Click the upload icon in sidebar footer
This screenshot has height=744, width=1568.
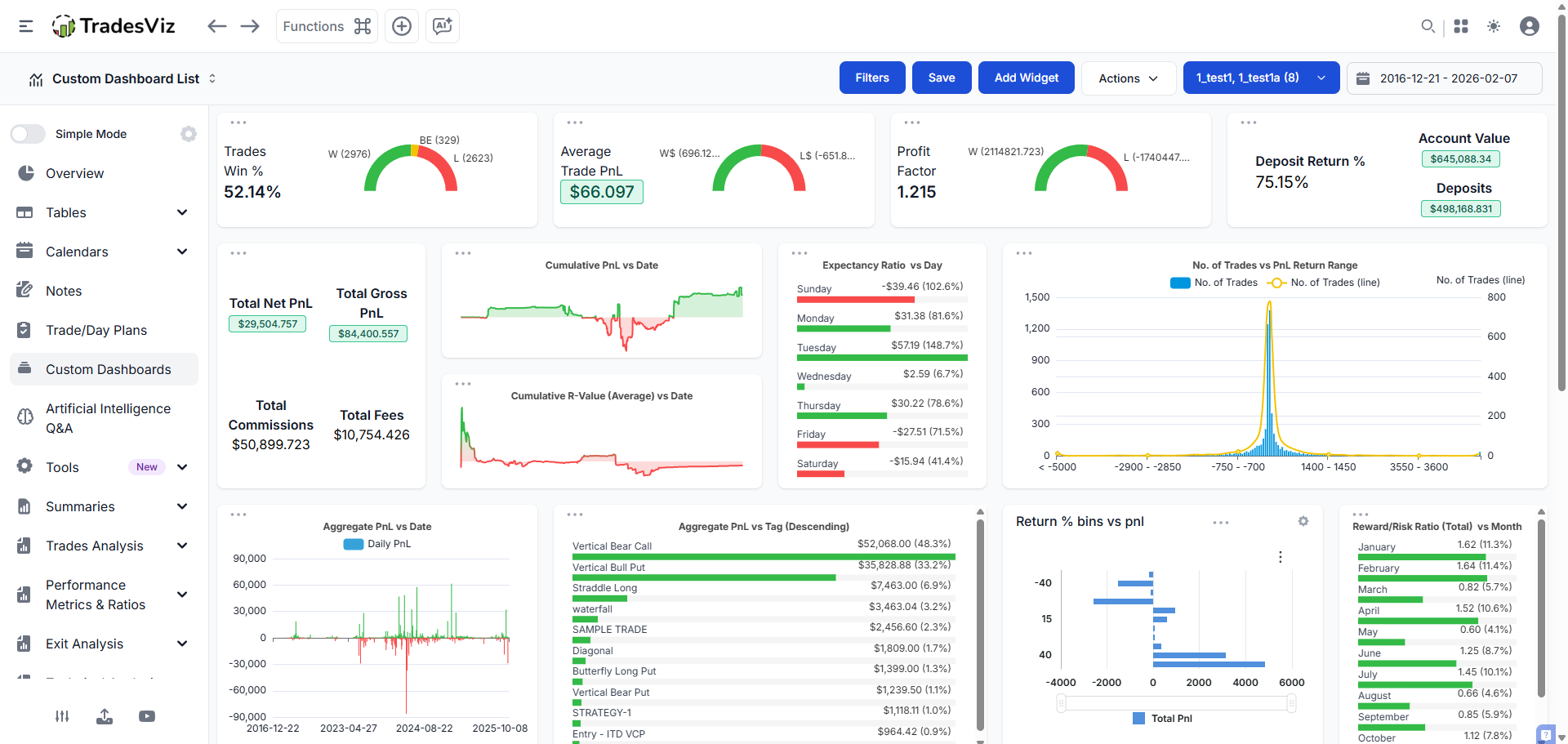point(105,716)
